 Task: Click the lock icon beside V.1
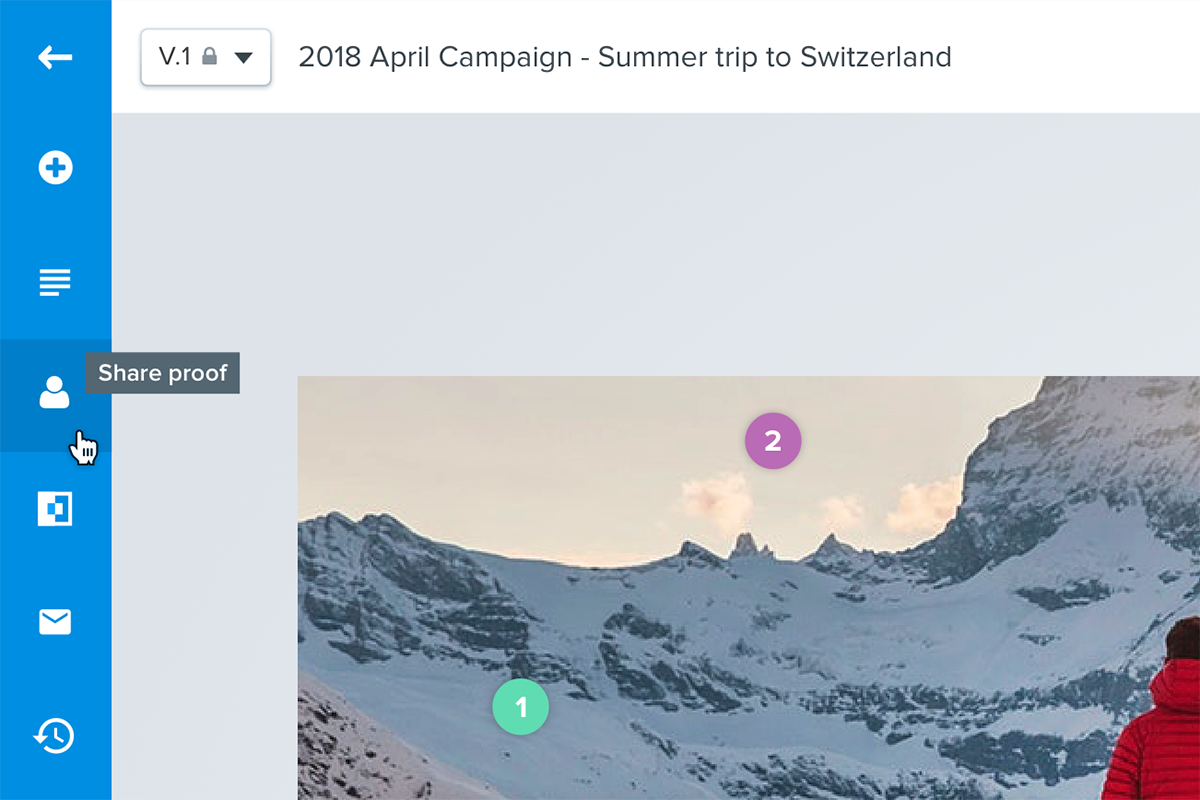click(209, 57)
